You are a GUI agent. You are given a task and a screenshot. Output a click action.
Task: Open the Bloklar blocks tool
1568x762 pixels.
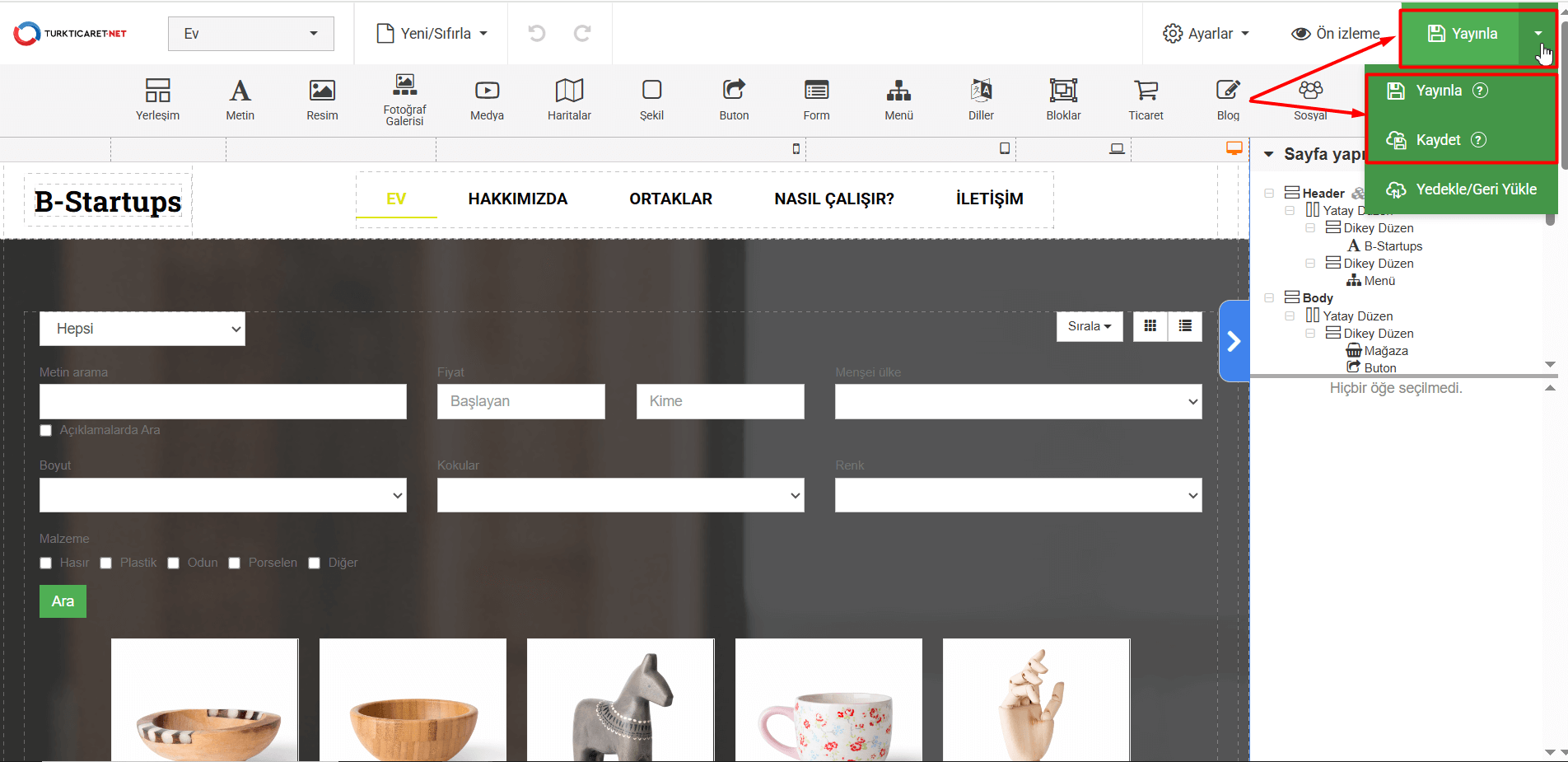click(1063, 99)
